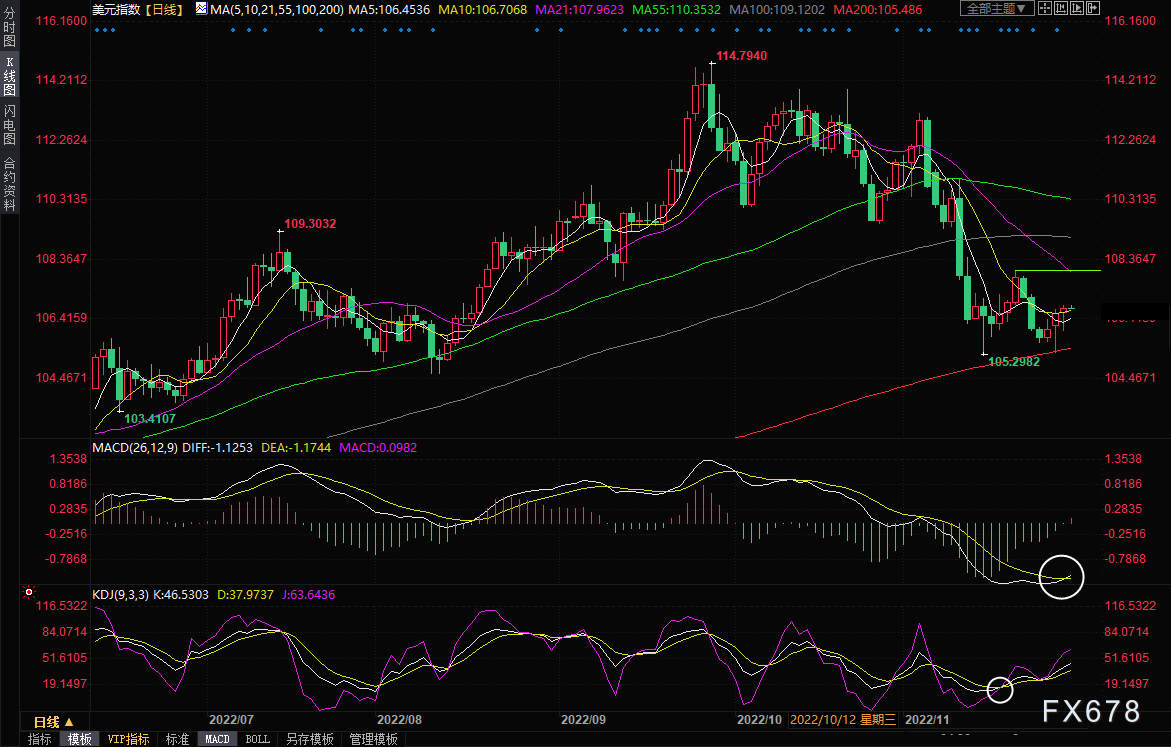The width and height of the screenshot is (1171, 747).
Task: Toggle the MACD template button
Action: (x=217, y=739)
